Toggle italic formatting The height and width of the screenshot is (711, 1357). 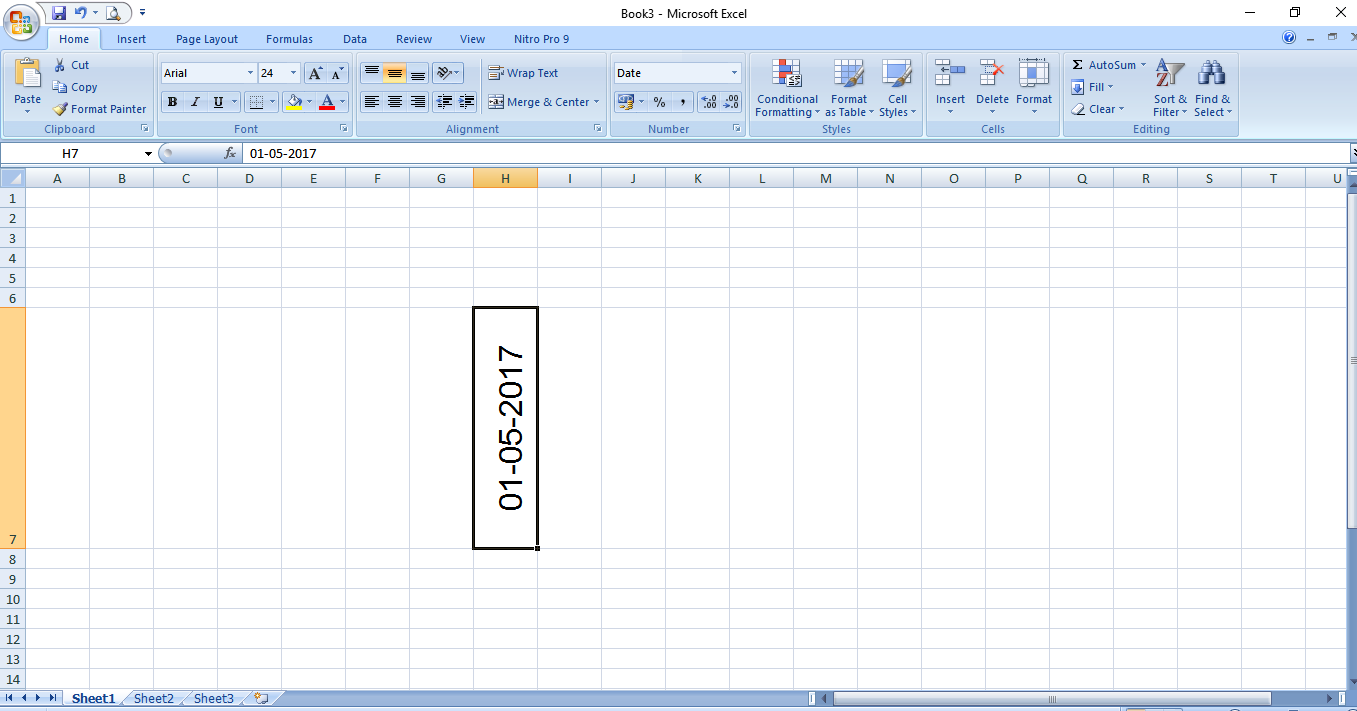point(194,102)
